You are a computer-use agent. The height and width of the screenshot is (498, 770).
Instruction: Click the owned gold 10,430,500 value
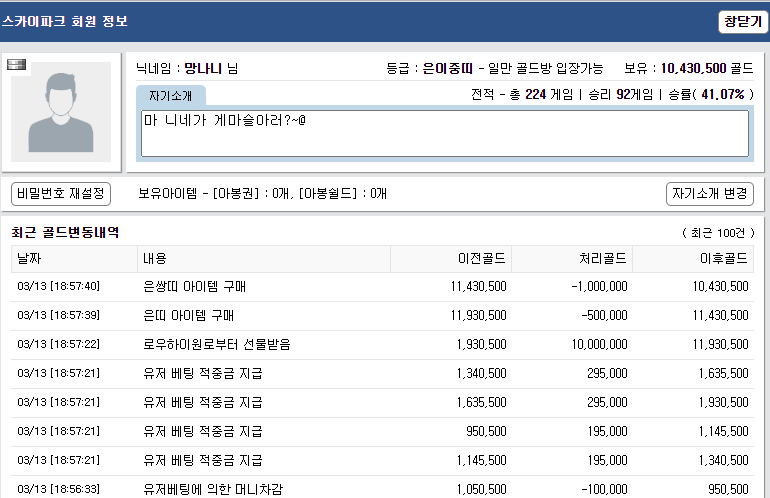[693, 68]
